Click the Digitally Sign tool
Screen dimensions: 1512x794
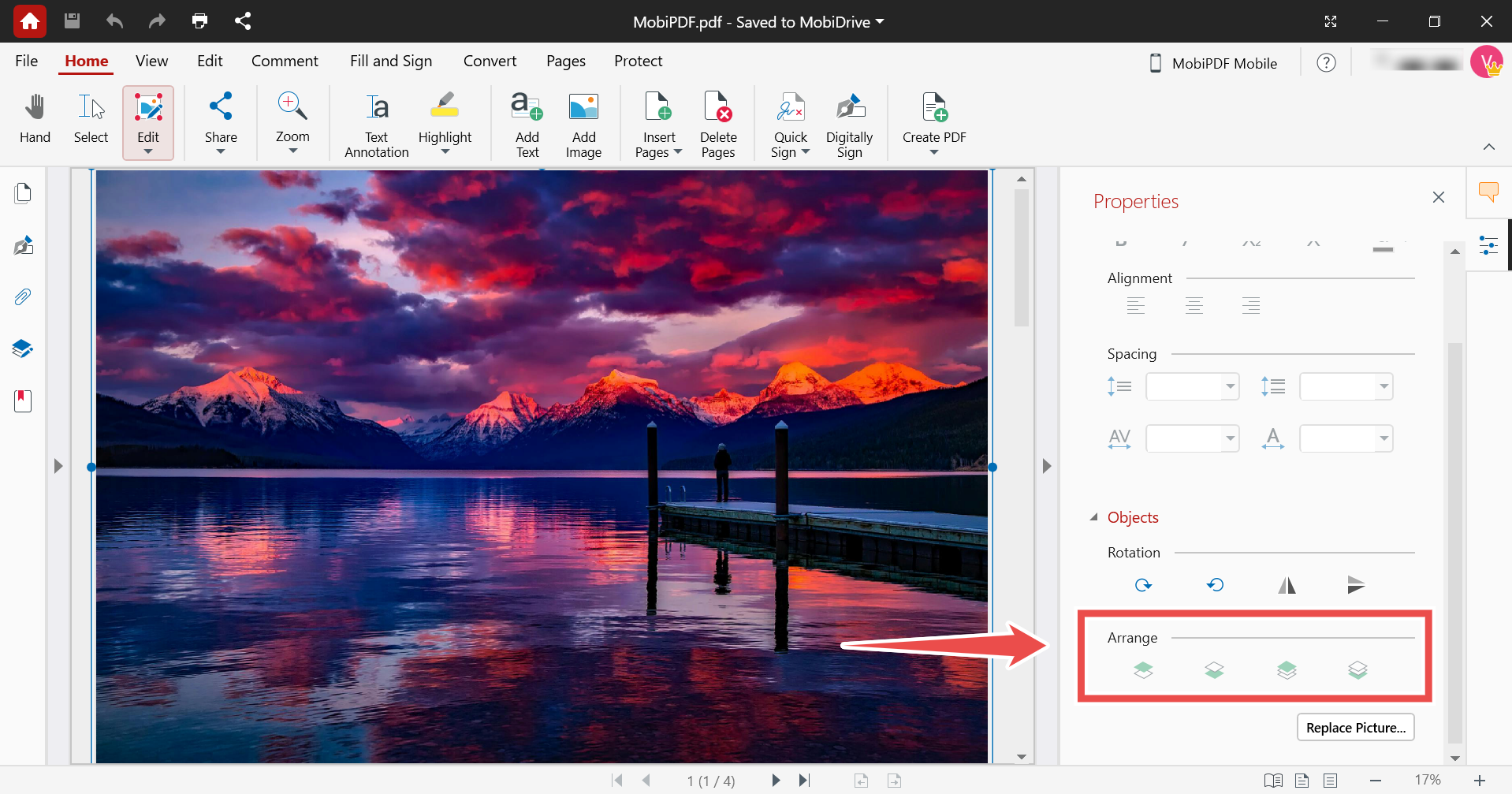pos(849,125)
